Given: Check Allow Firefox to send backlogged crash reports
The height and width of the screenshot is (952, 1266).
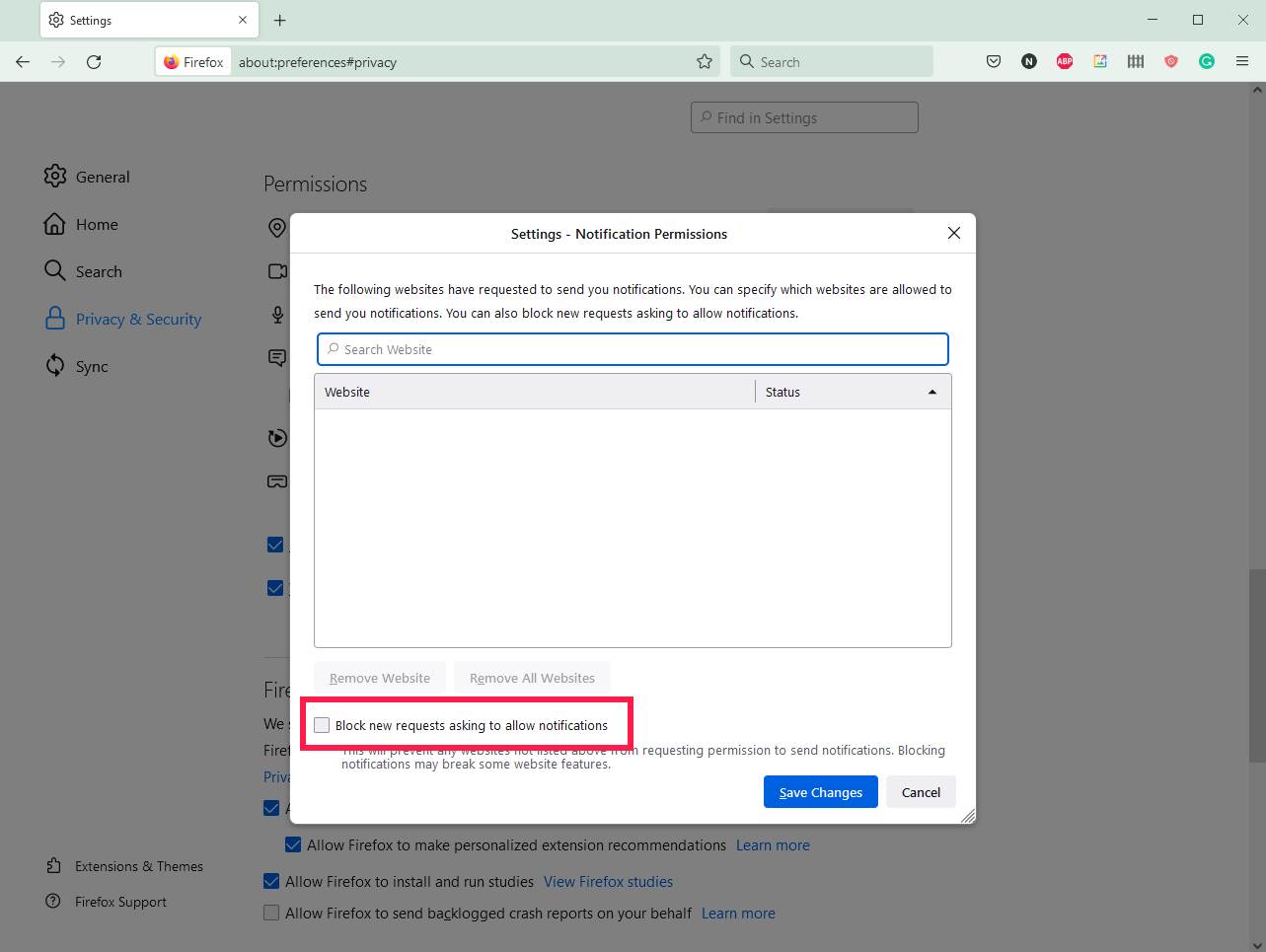Looking at the screenshot, I should (271, 913).
